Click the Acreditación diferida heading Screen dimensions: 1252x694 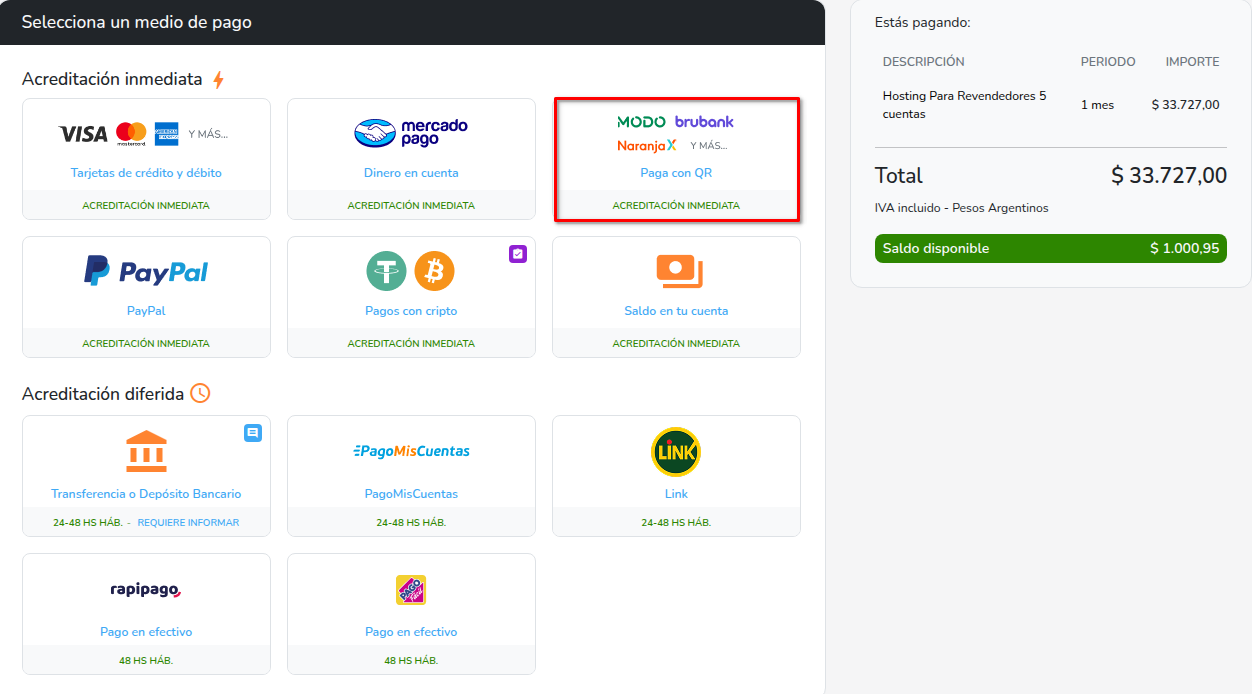pos(103,394)
